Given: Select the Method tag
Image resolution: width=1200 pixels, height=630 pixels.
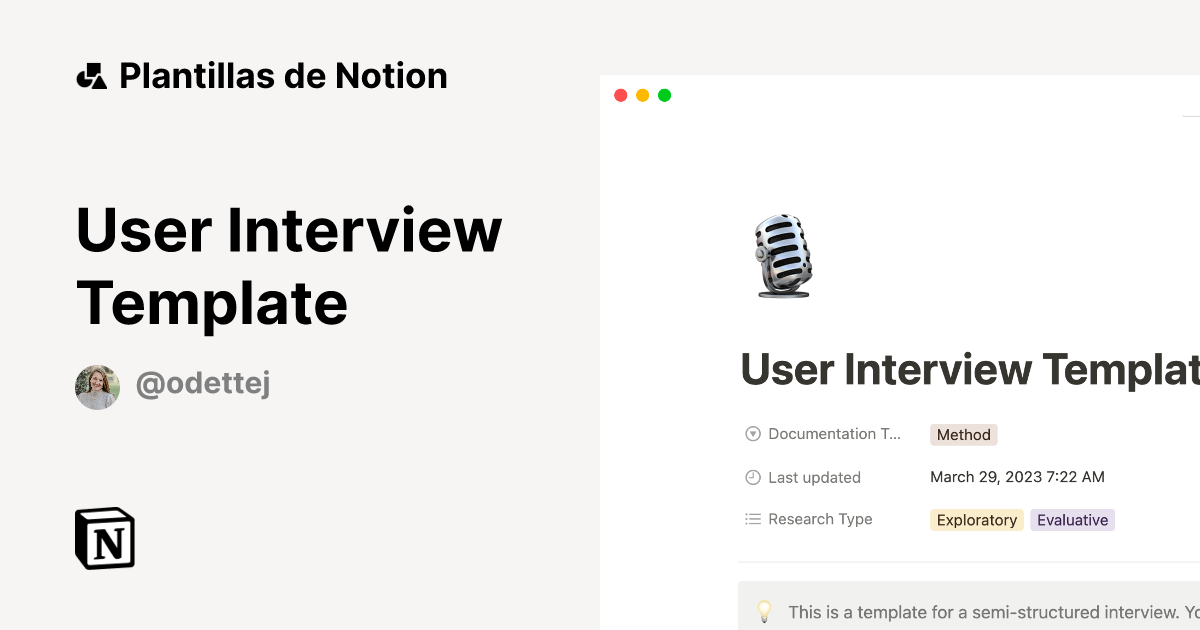Looking at the screenshot, I should pos(964,435).
